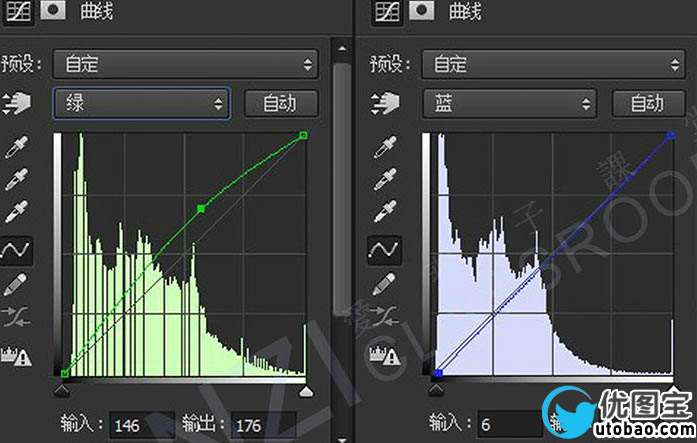Click the 输出 field showing 176
Viewport: 697px width, 443px height.
click(263, 425)
